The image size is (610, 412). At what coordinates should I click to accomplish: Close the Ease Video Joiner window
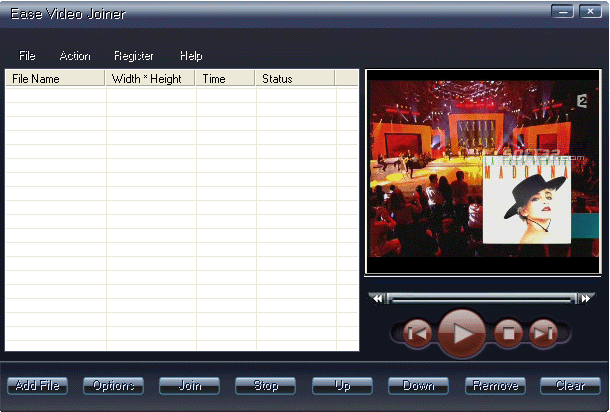pos(590,12)
